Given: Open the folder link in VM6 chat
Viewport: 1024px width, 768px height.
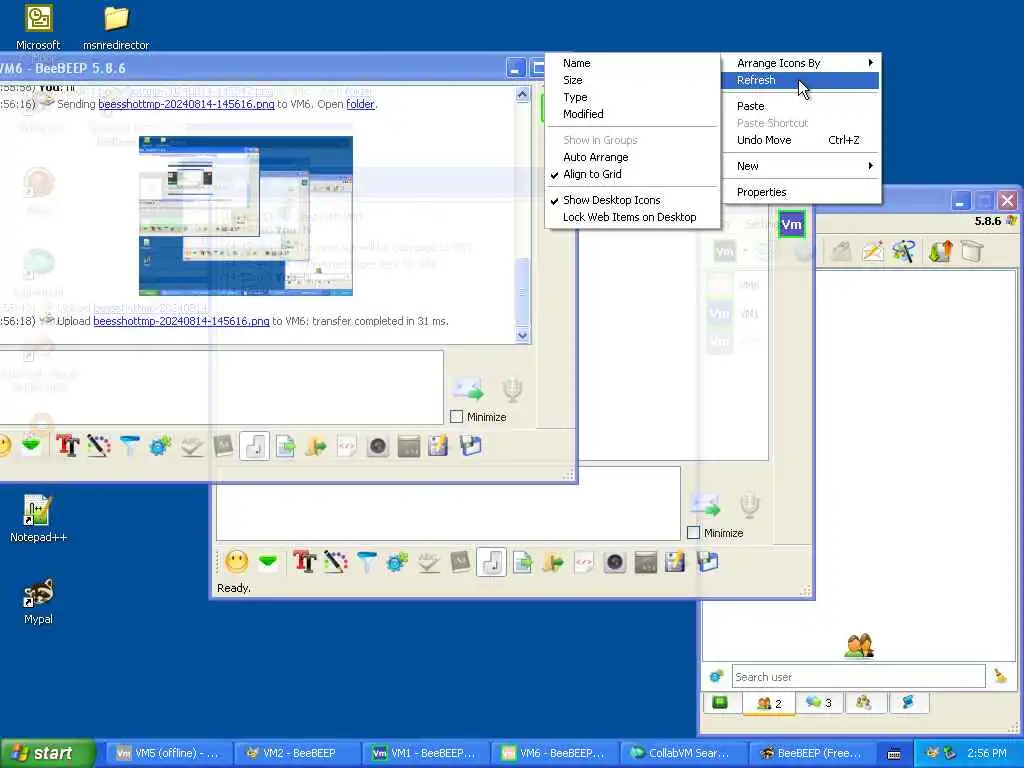Looking at the screenshot, I should 360,104.
